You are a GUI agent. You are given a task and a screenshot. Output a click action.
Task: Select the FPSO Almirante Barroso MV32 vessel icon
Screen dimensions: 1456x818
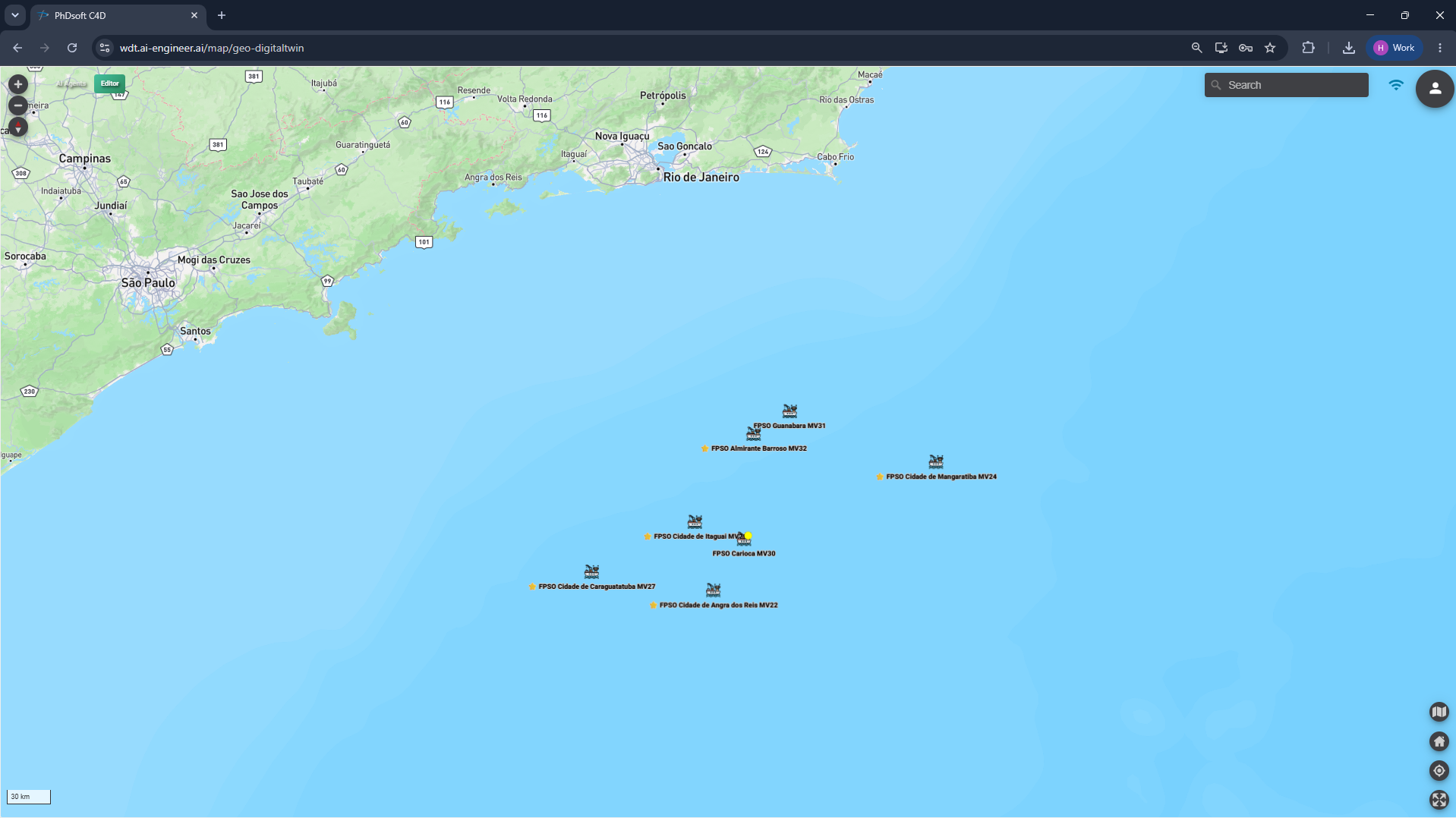coord(753,434)
